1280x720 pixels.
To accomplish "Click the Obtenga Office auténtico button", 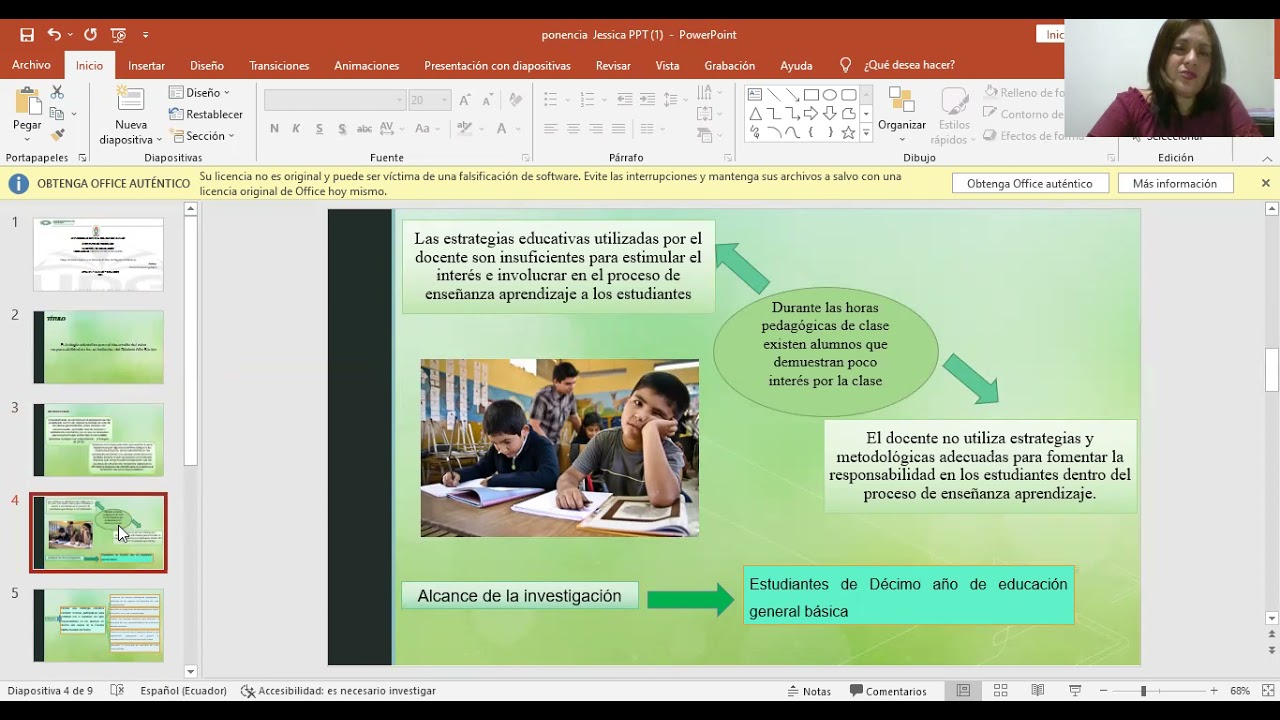I will (1030, 184).
